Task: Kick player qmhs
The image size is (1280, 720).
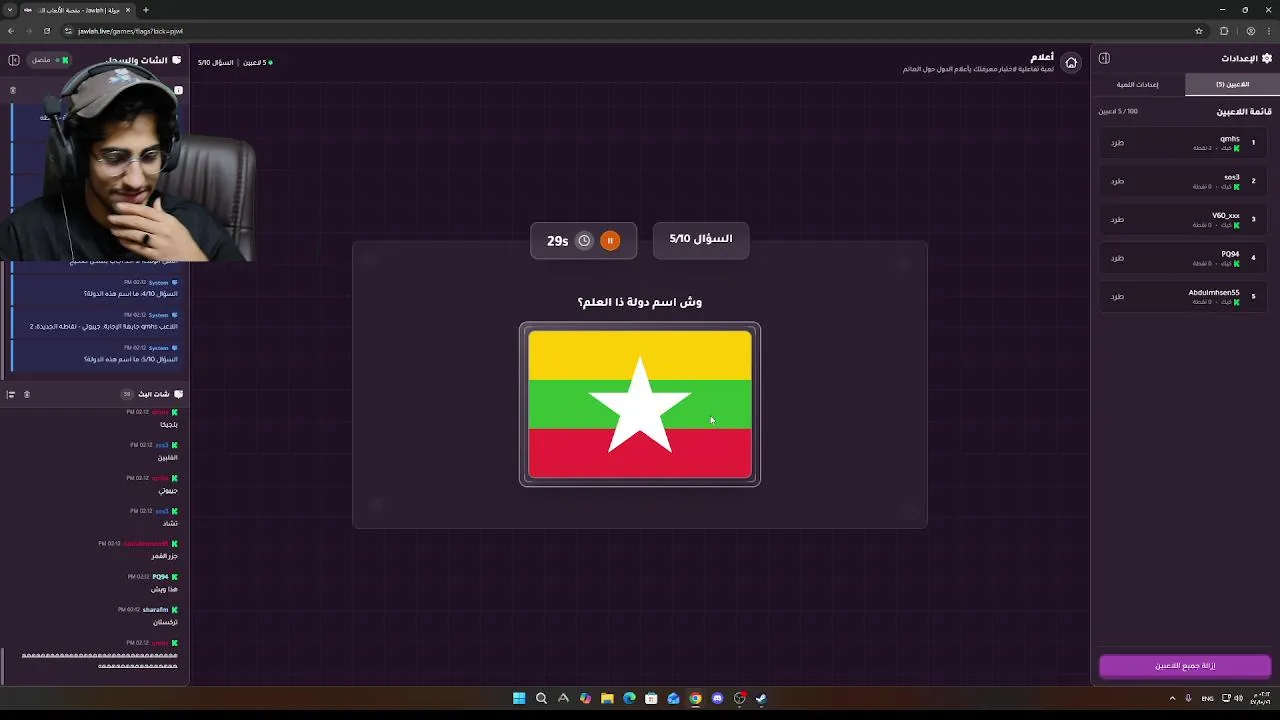Action: pos(1117,143)
